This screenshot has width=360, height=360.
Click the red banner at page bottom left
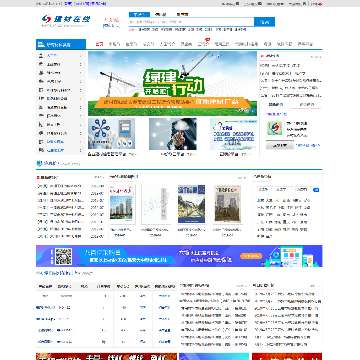click(106, 356)
